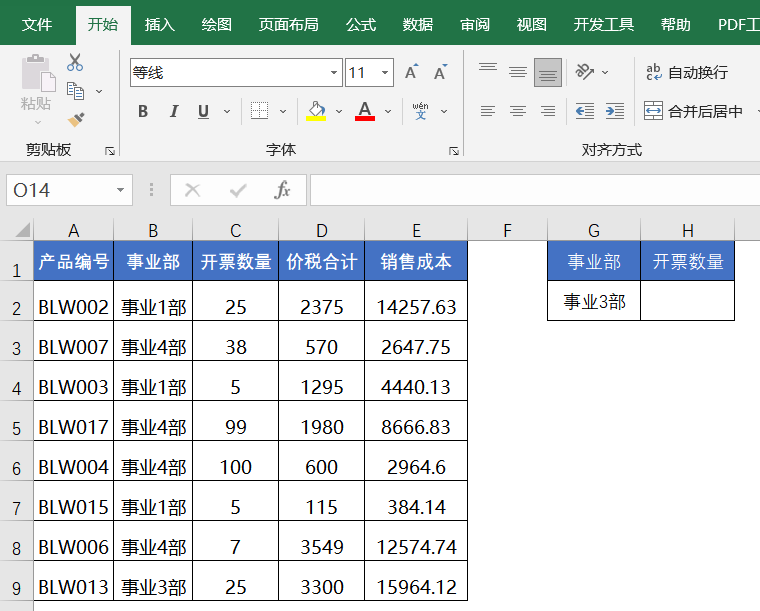Select cell G2 containing 事业3部

tap(594, 301)
